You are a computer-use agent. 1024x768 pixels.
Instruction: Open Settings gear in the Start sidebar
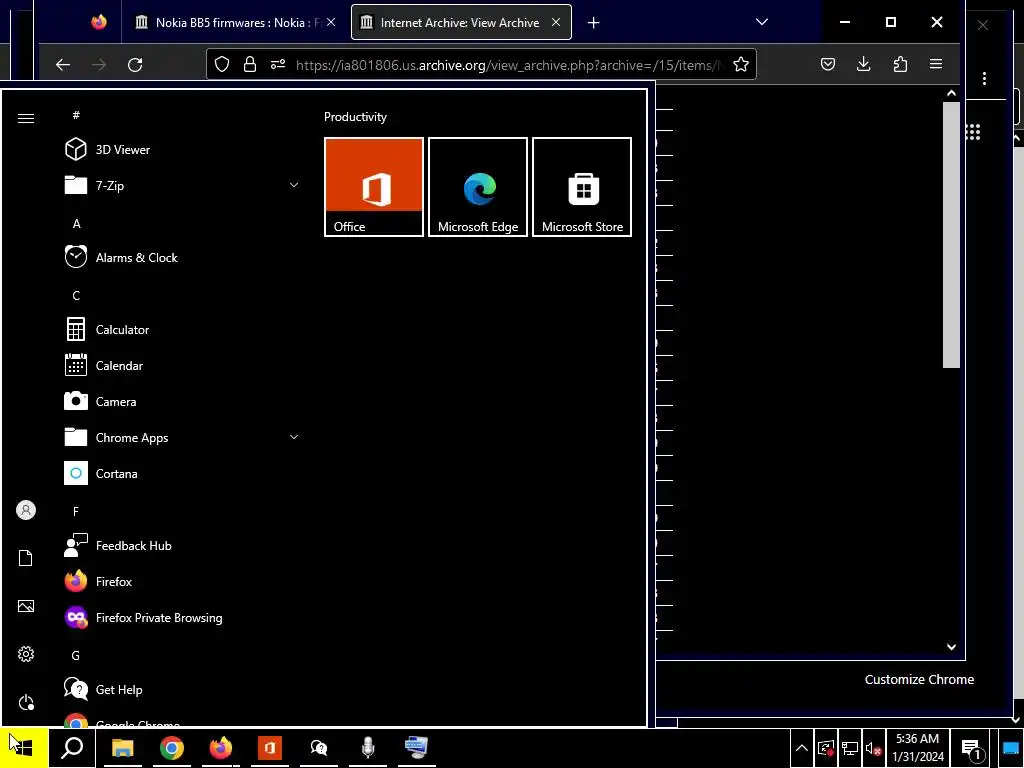coord(26,654)
